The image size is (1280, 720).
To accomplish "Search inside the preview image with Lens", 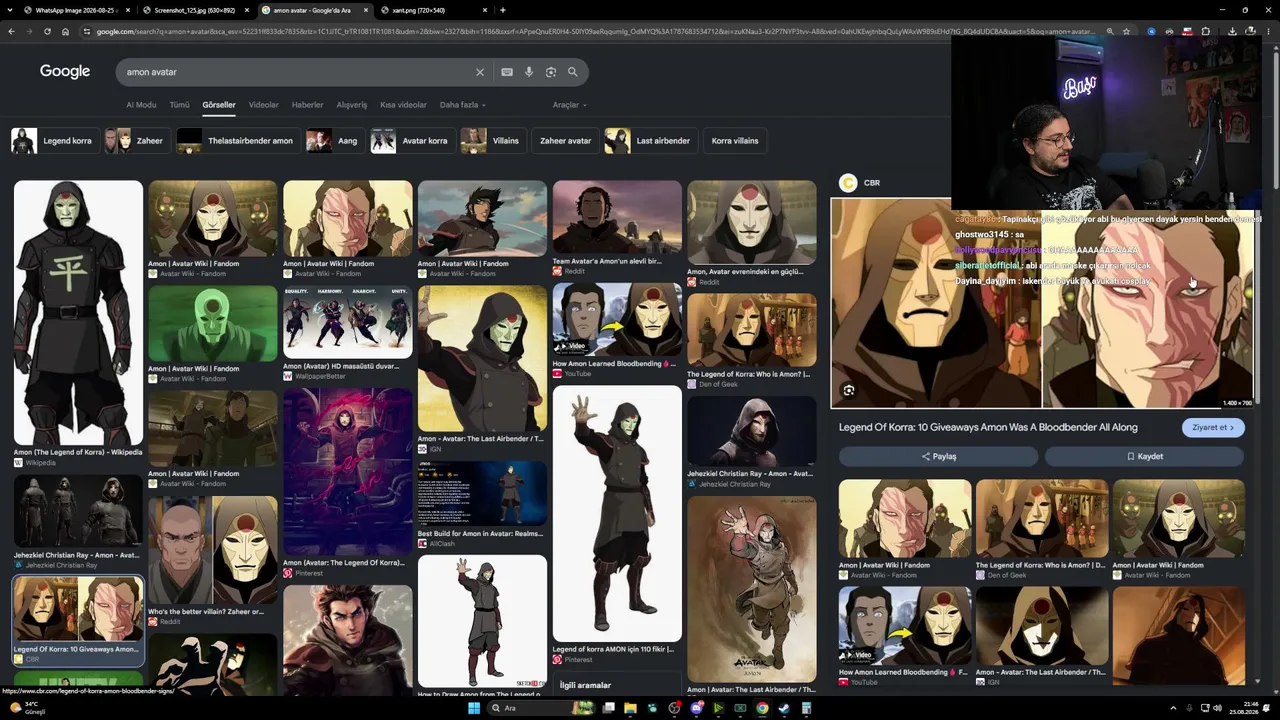I will point(849,390).
